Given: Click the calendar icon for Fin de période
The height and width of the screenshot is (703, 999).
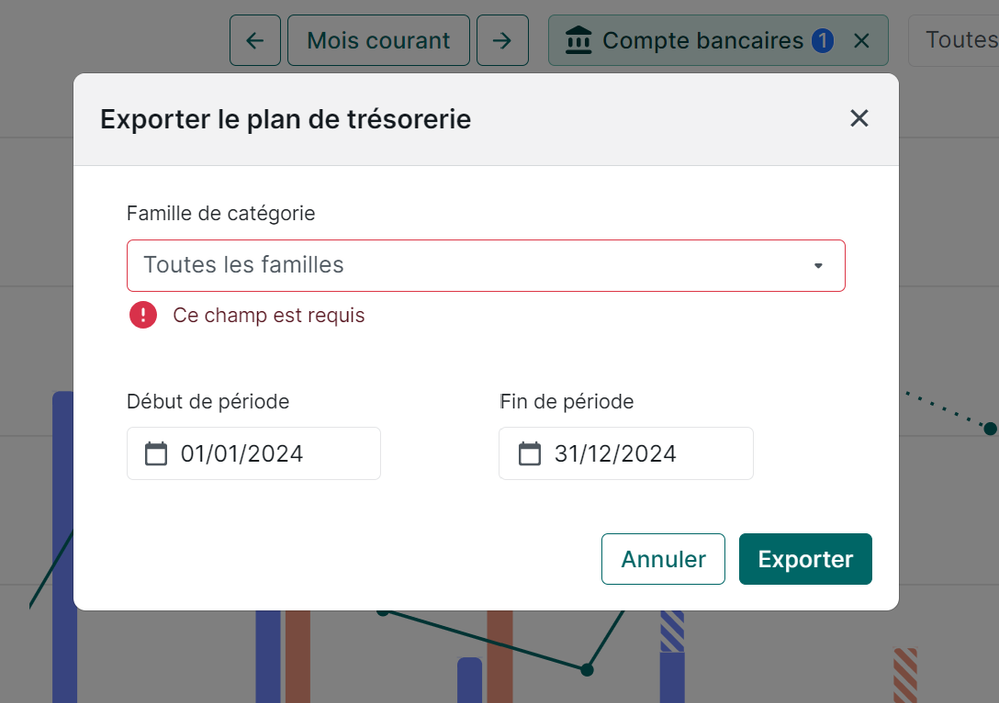Looking at the screenshot, I should (529, 454).
